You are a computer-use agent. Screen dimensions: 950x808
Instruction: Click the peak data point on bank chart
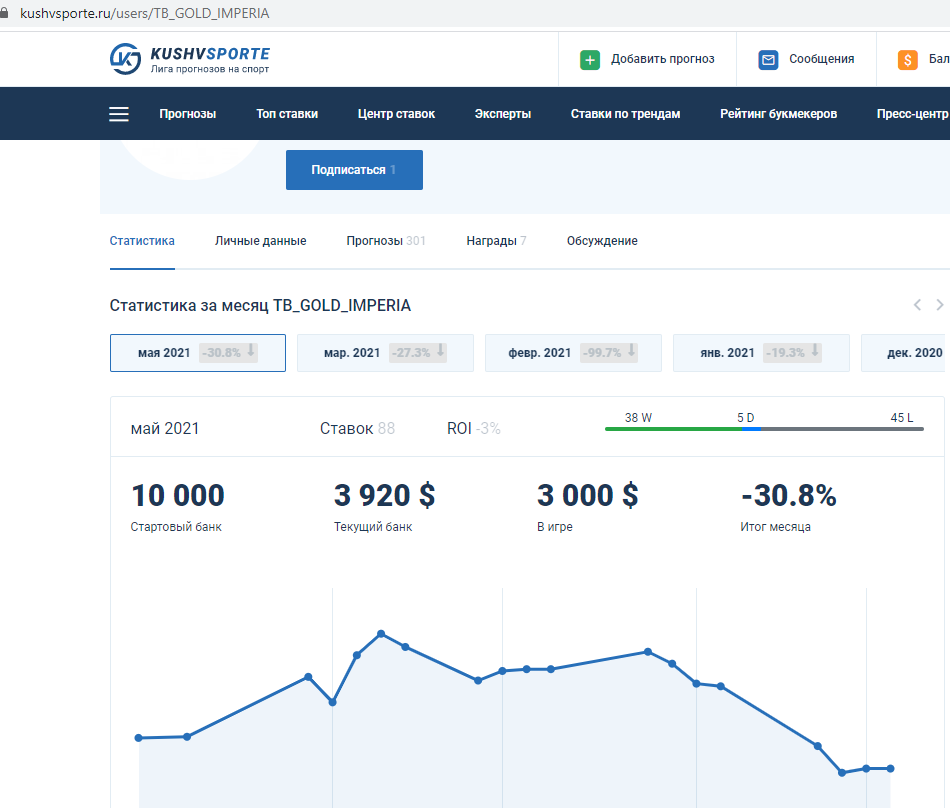(x=381, y=634)
